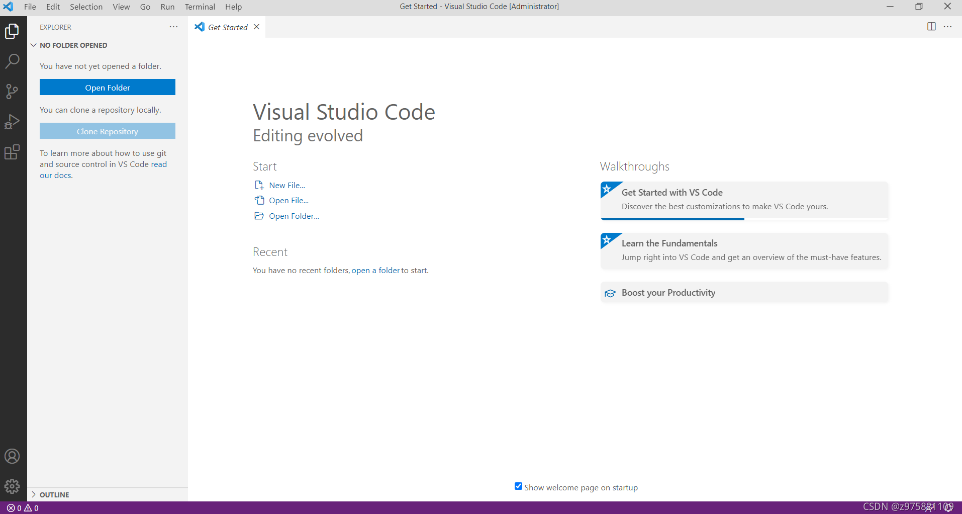
Task: Click the Editing evolved subtitle text
Action: (308, 136)
